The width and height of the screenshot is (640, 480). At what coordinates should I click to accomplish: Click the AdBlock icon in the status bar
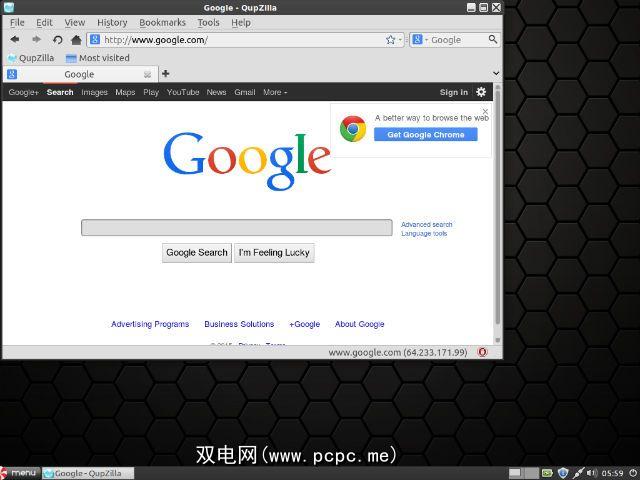click(x=482, y=352)
